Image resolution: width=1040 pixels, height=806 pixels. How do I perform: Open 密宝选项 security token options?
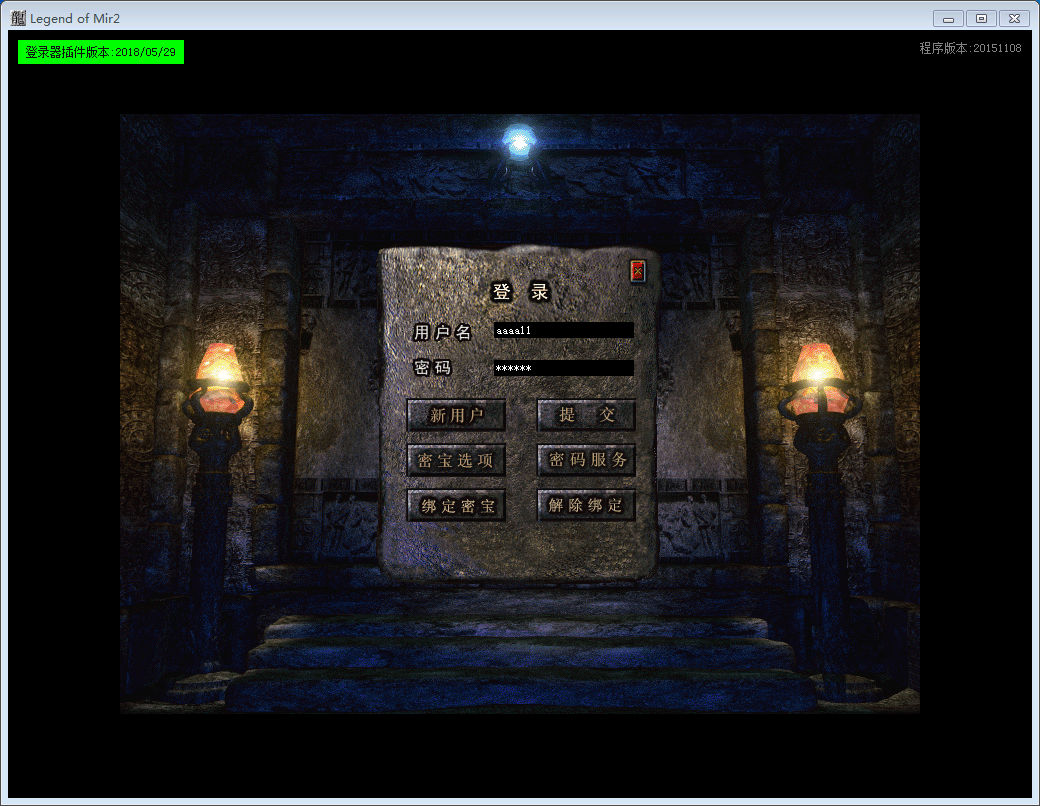(456, 460)
